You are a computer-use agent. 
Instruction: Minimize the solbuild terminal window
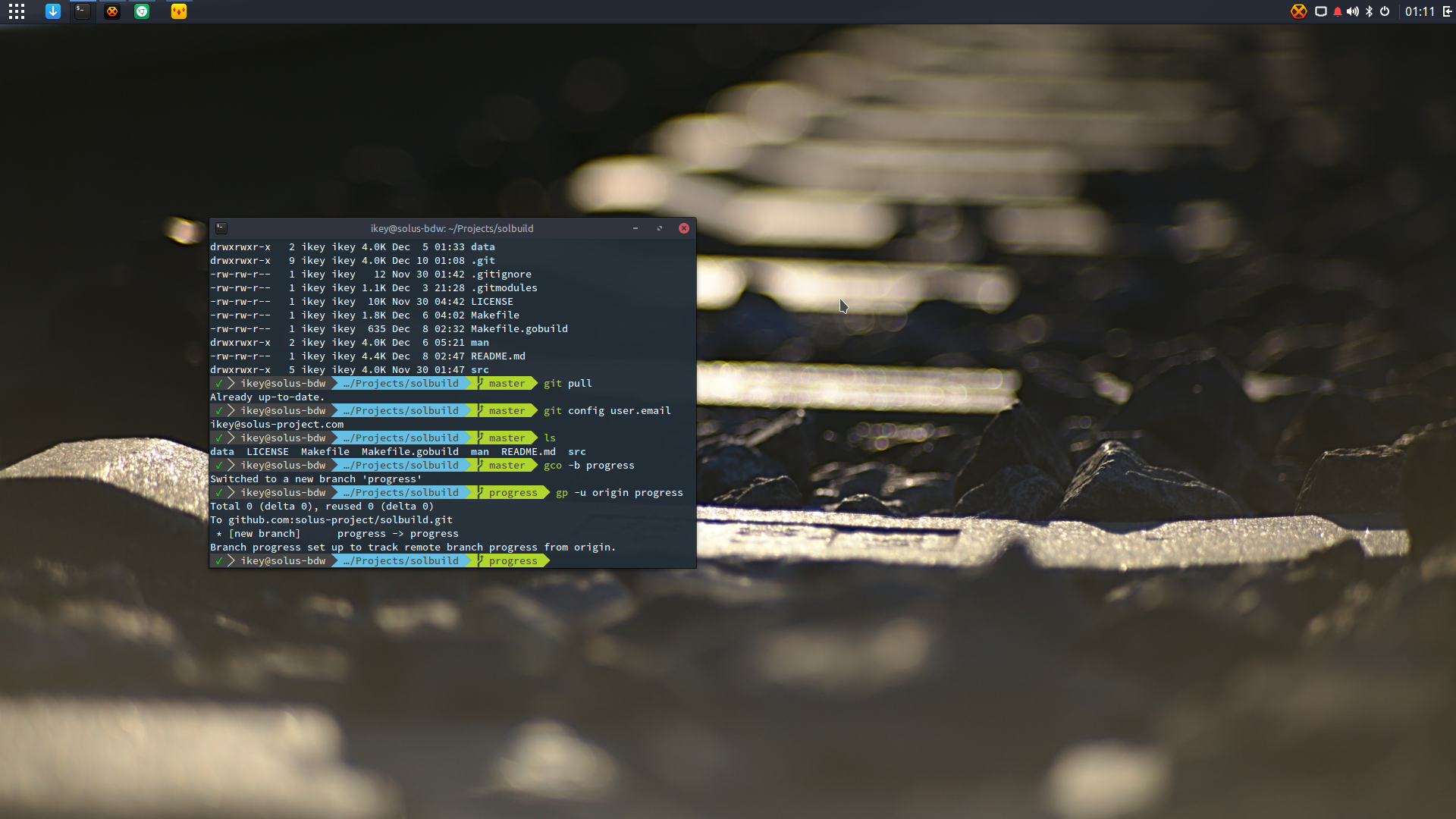coord(635,228)
